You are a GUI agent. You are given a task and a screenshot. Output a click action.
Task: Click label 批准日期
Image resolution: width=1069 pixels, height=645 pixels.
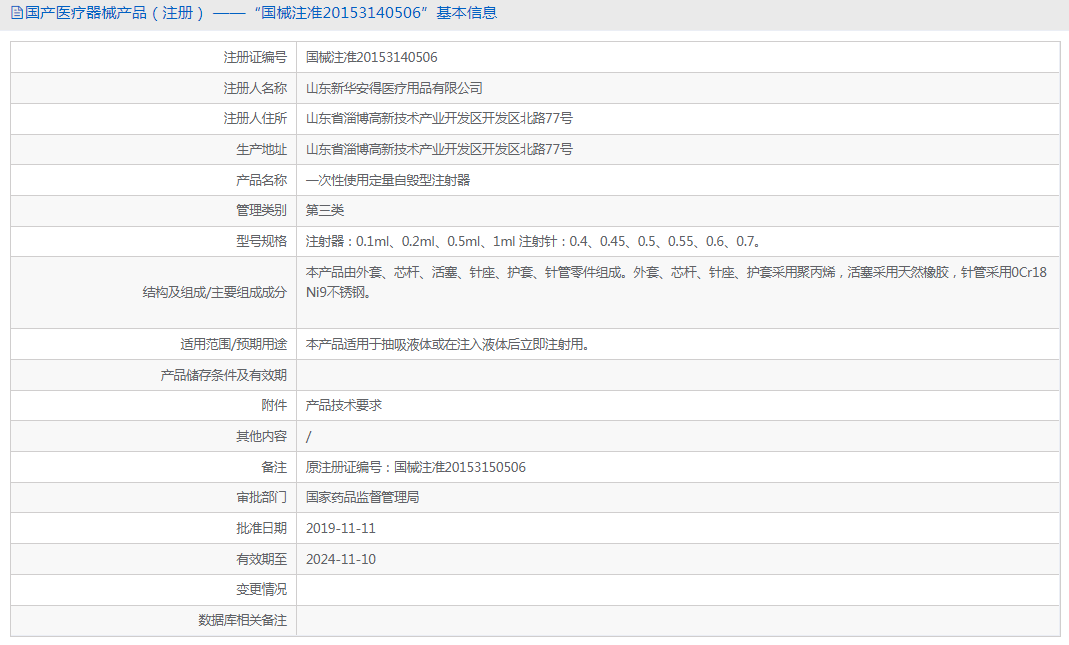261,528
